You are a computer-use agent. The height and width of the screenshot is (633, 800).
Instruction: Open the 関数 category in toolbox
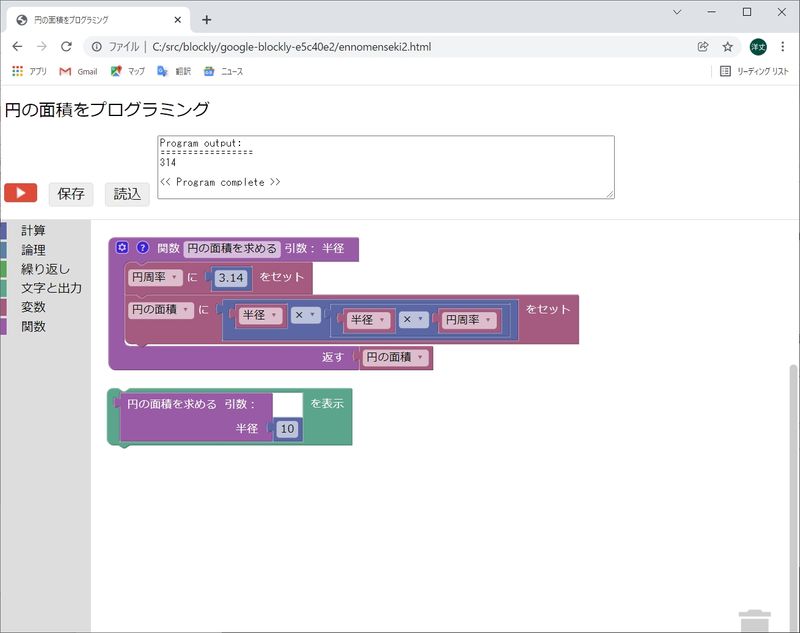pyautogui.click(x=33, y=326)
